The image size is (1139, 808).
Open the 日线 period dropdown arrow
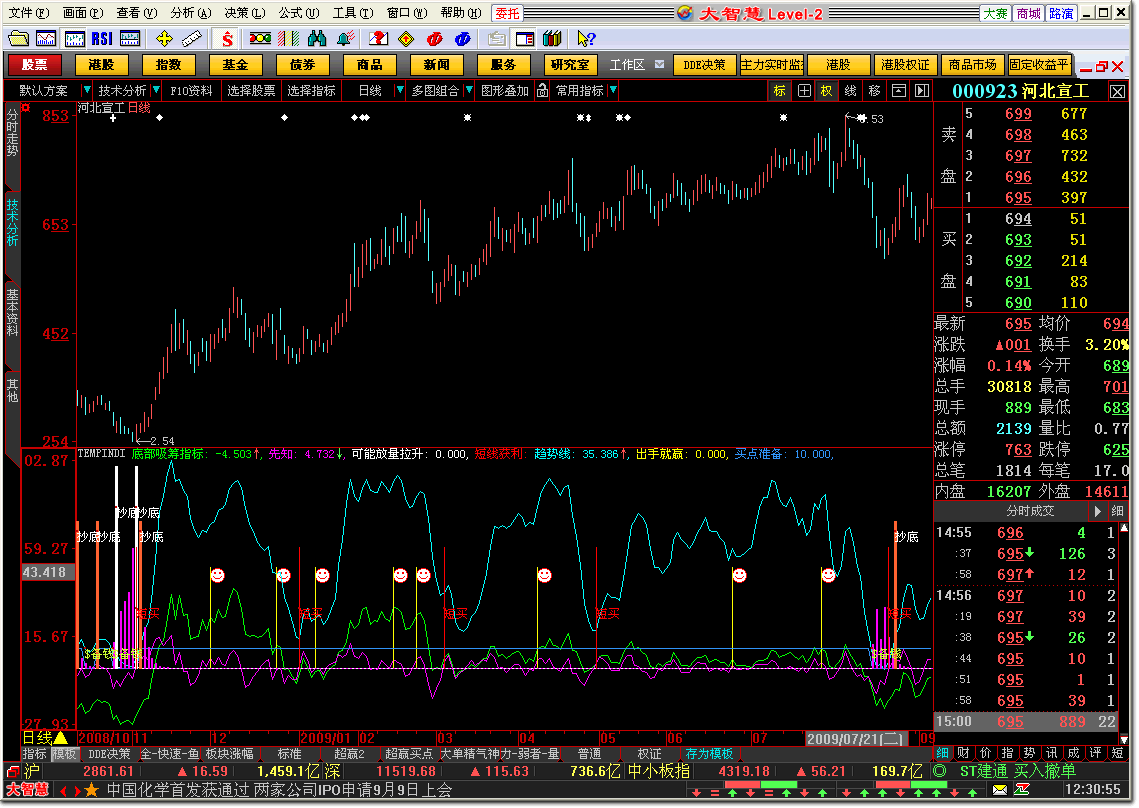tap(400, 90)
